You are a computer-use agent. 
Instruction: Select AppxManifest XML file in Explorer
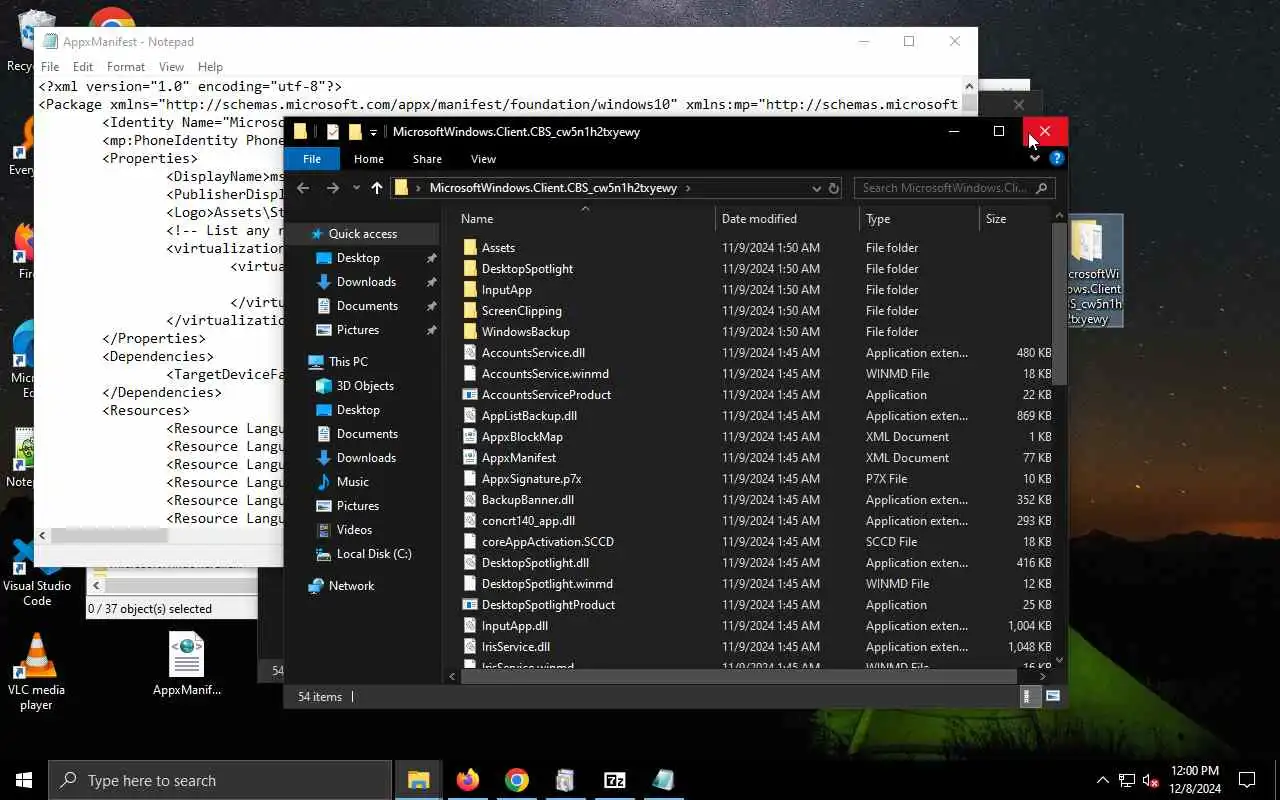518,458
